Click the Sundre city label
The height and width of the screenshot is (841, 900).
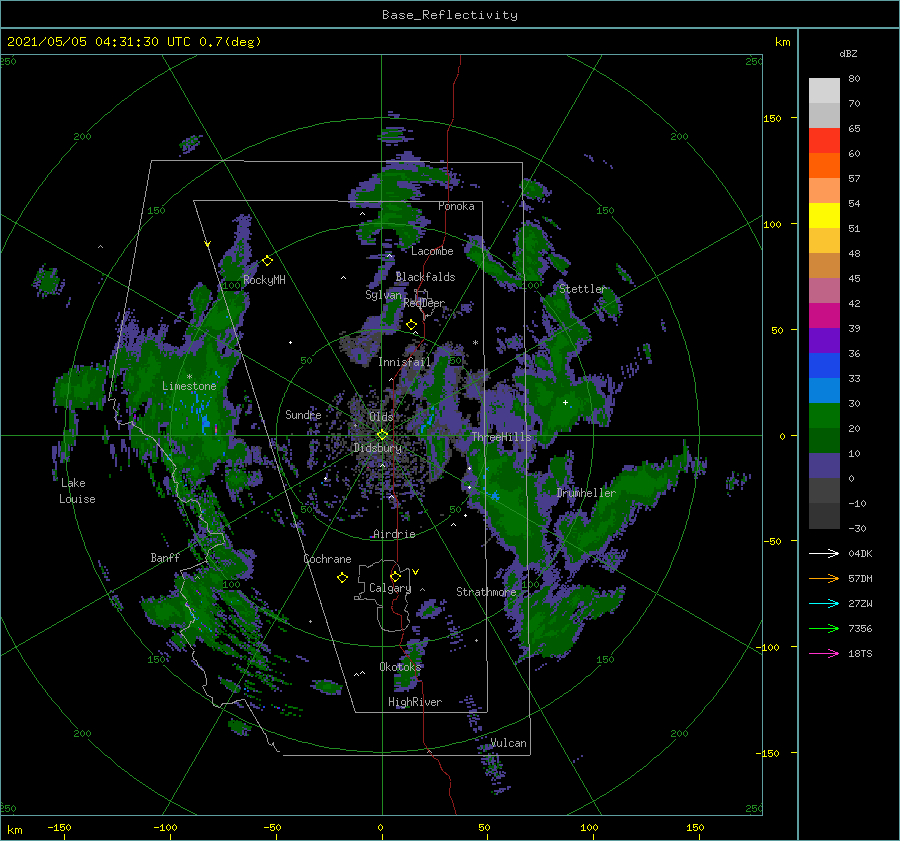[x=303, y=414]
